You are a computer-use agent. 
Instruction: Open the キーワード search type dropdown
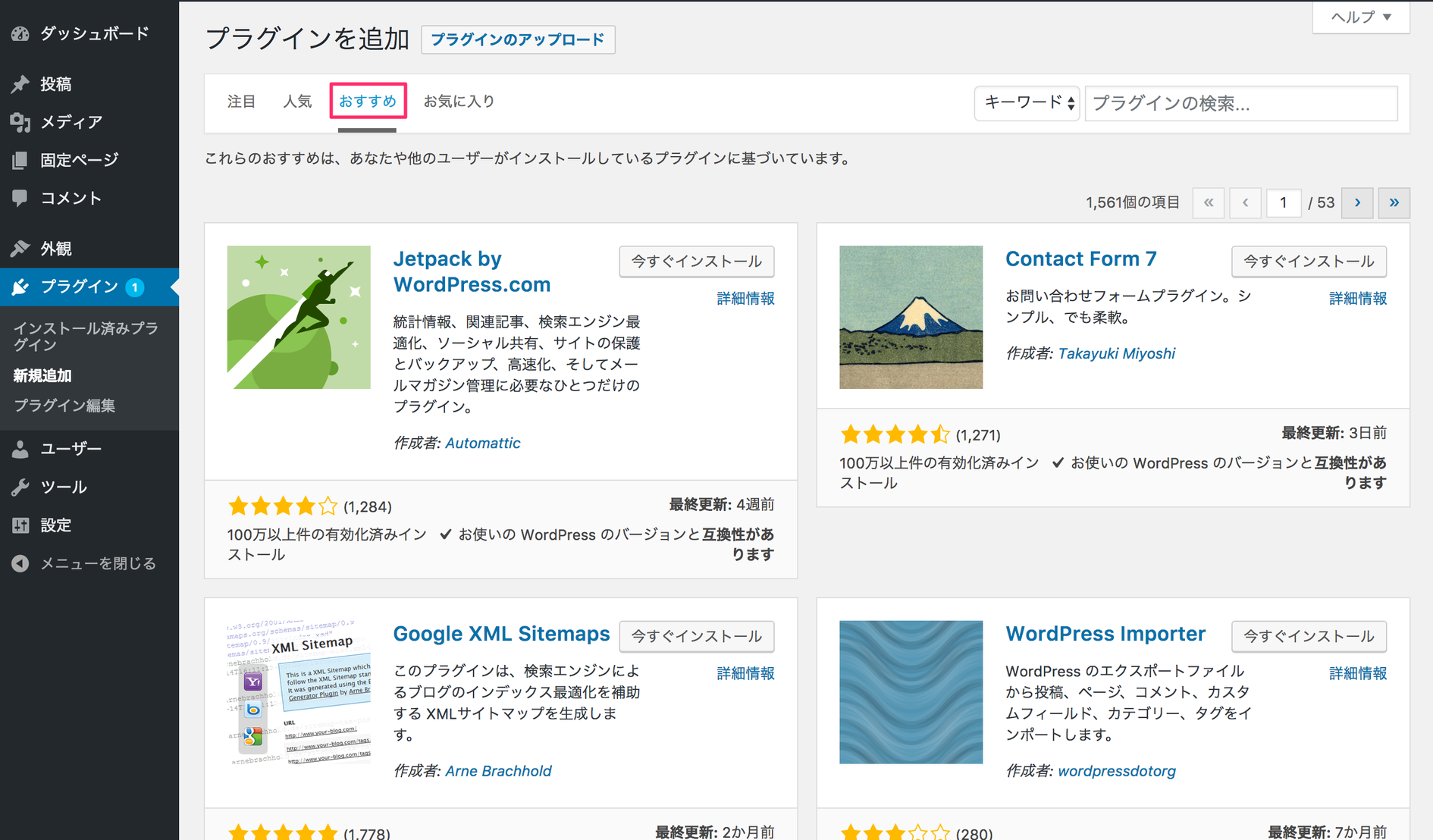[1027, 103]
